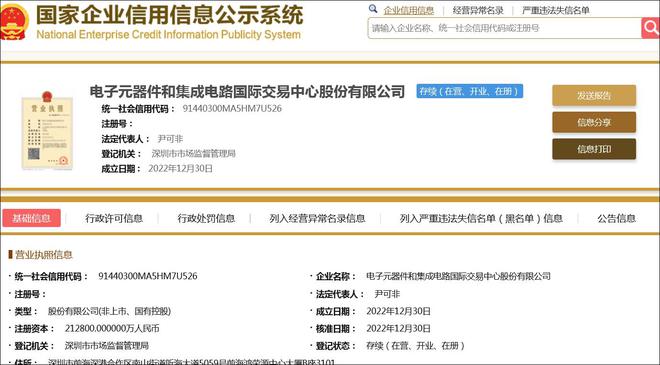Click the 营业执照信息 section heading
This screenshot has height=365, width=660.
(44, 254)
